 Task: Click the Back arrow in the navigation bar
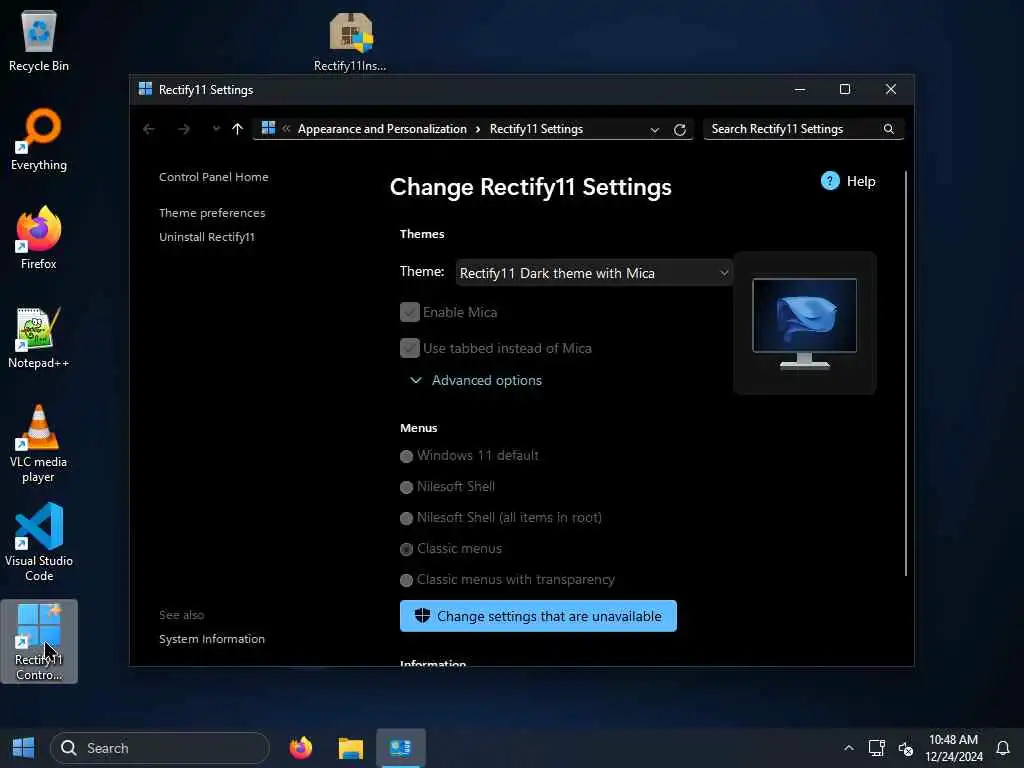(149, 129)
